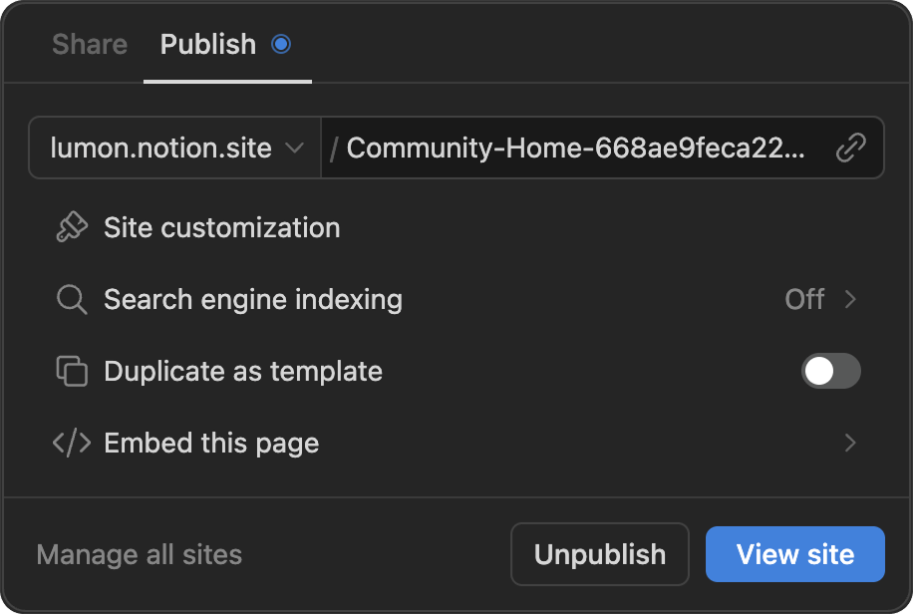Screen dimensions: 913x614
Task: Click the embed code brackets icon
Action: pos(72,443)
